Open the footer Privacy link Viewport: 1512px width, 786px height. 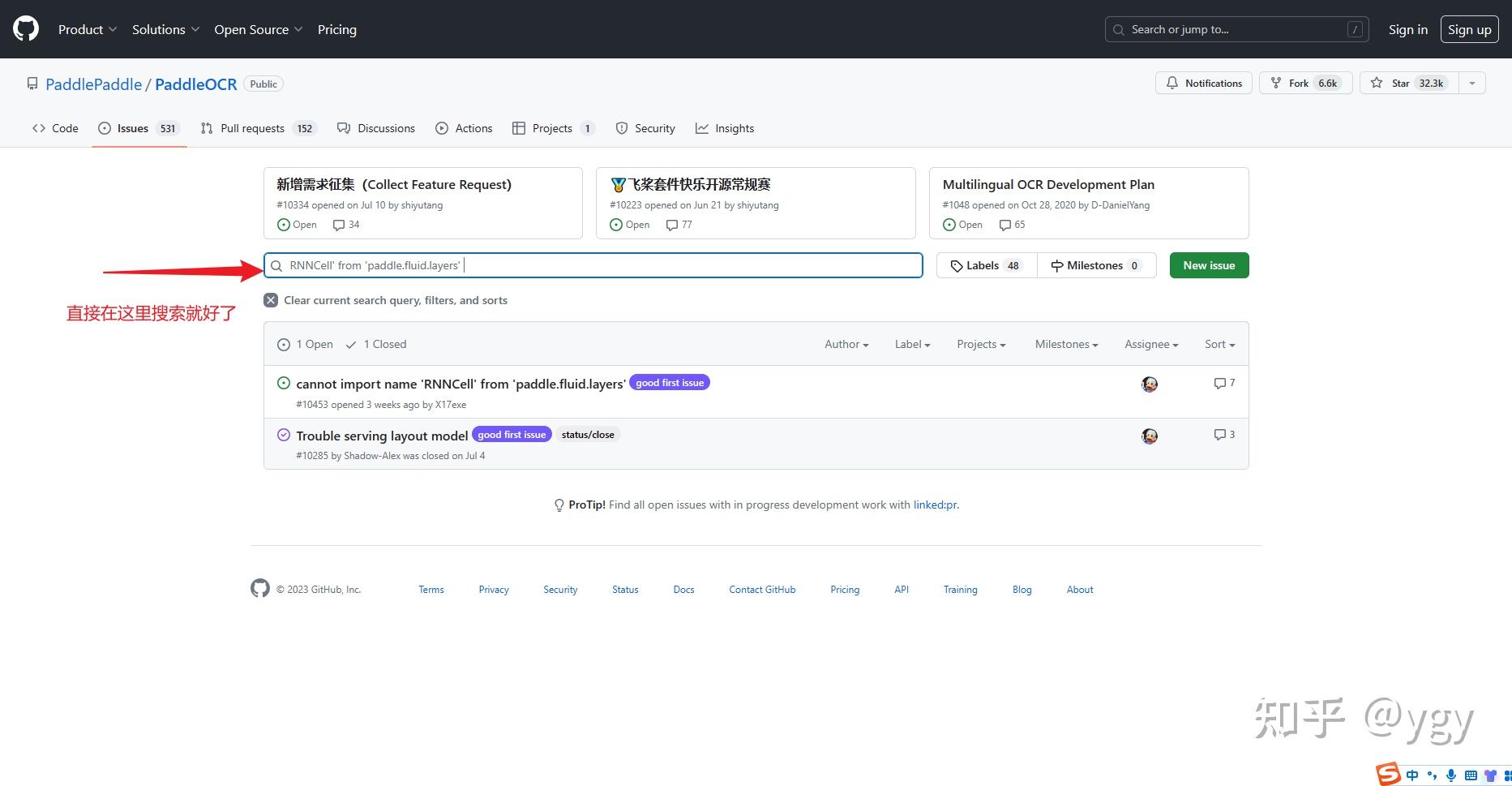coord(494,590)
